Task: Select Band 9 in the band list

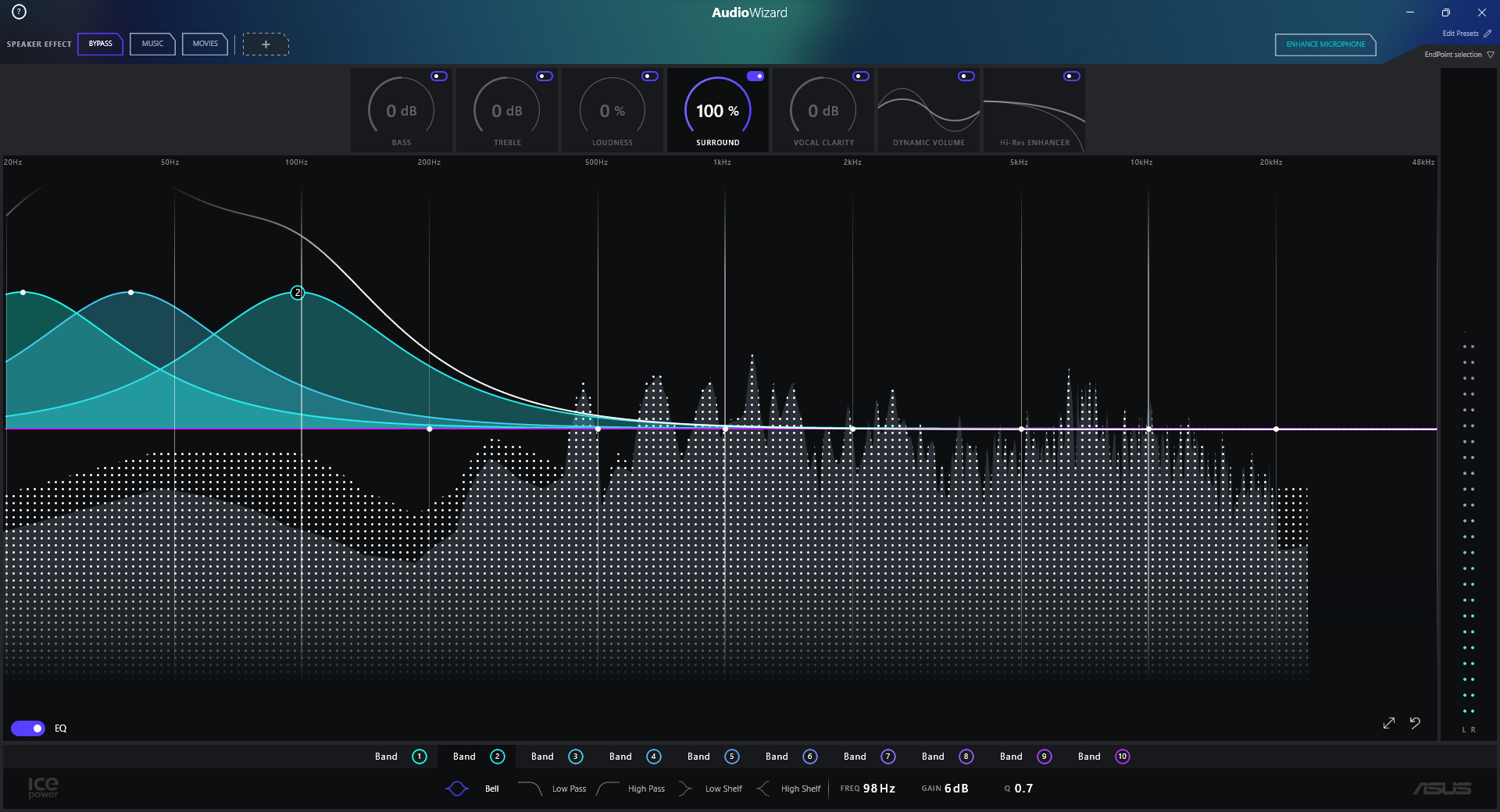Action: [1025, 757]
